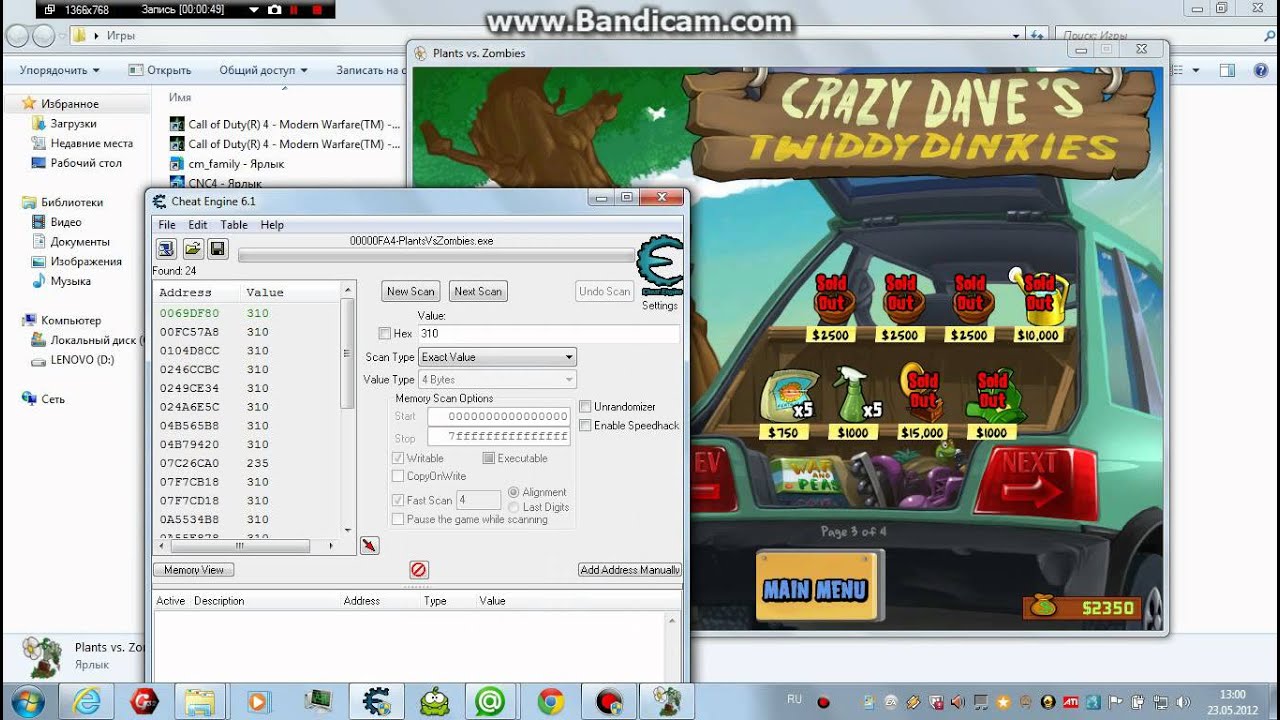Click the Открыть button in Explorer toolbar
This screenshot has height=720, width=1280.
pos(160,70)
